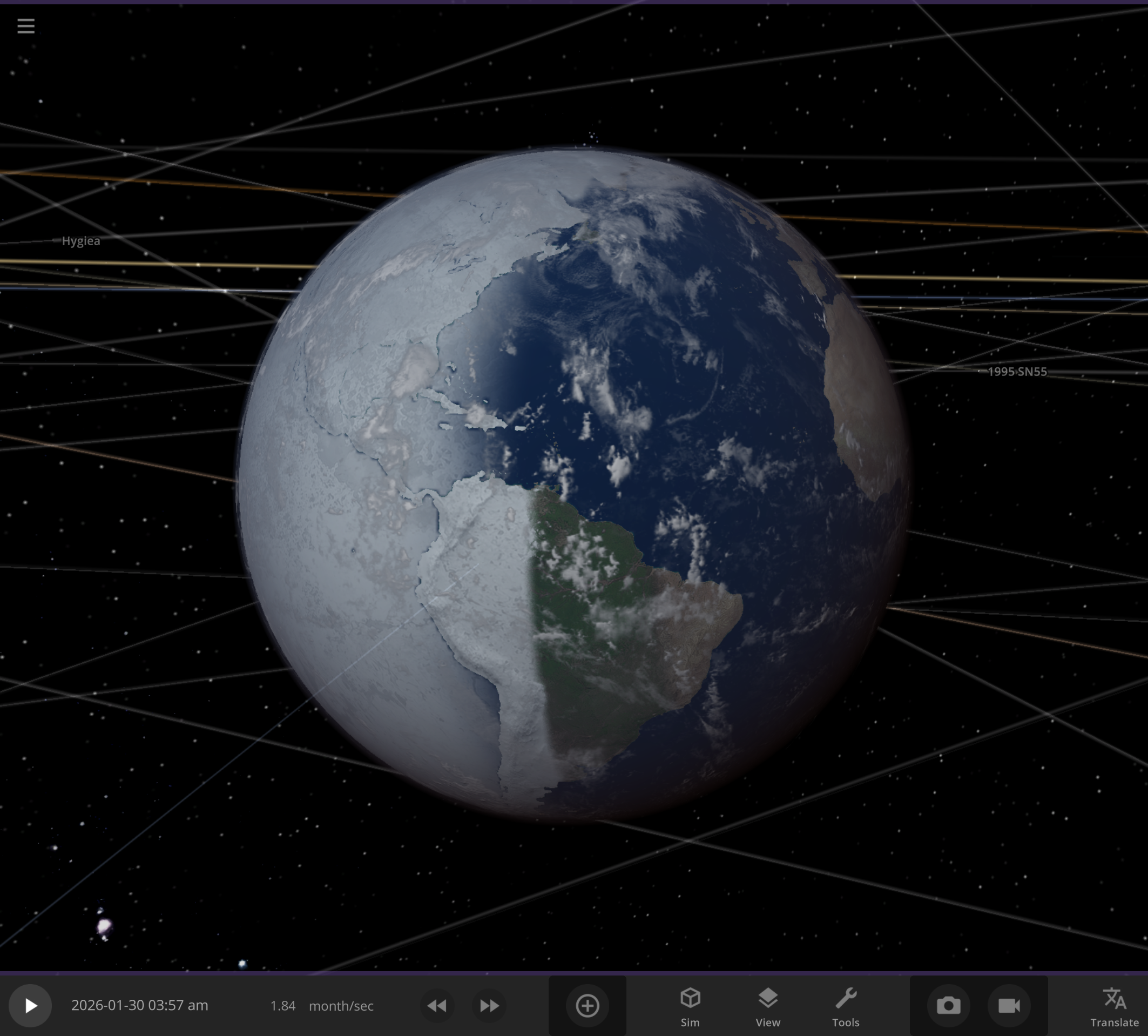Viewport: 1148px width, 1036px height.
Task: Toggle simulation playback with the play button
Action: 30,1005
